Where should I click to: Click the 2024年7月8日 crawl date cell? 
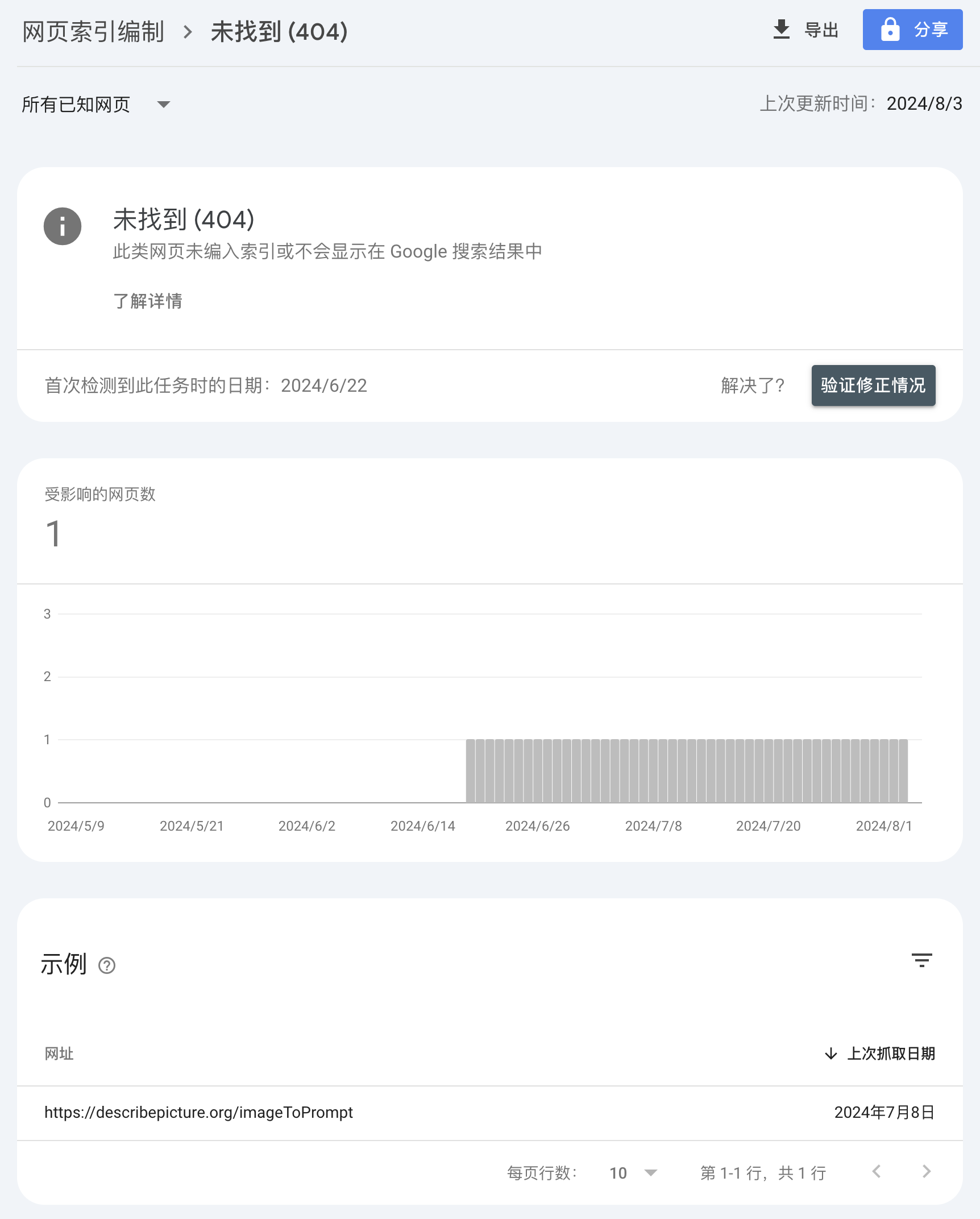pos(885,1113)
